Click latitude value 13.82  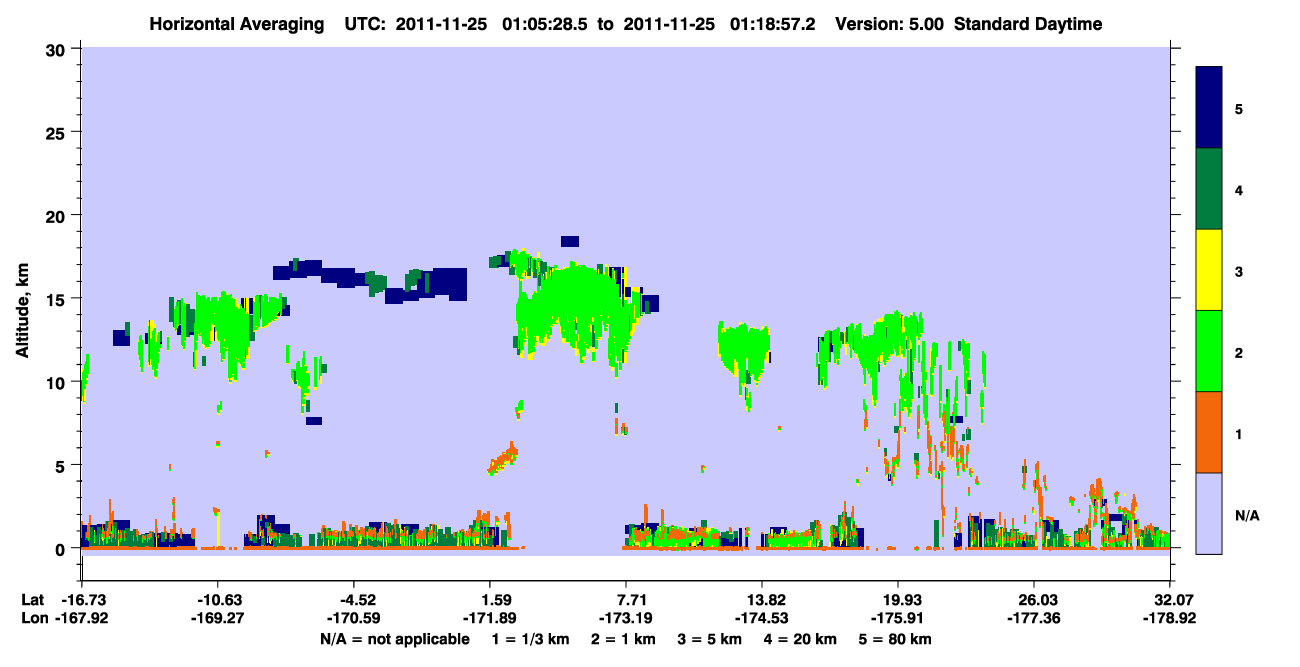(762, 599)
